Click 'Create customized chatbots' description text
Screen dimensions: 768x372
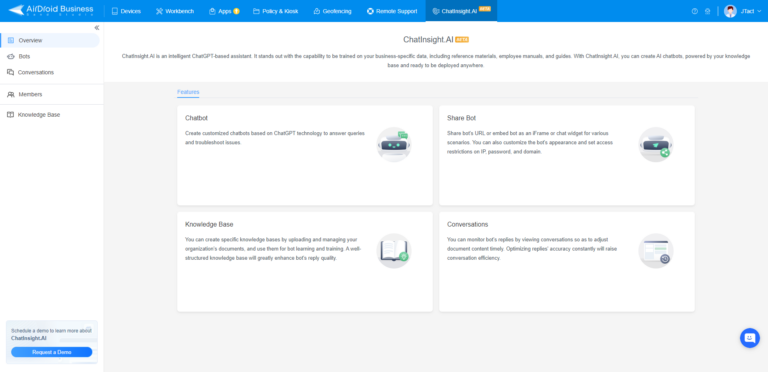point(275,138)
